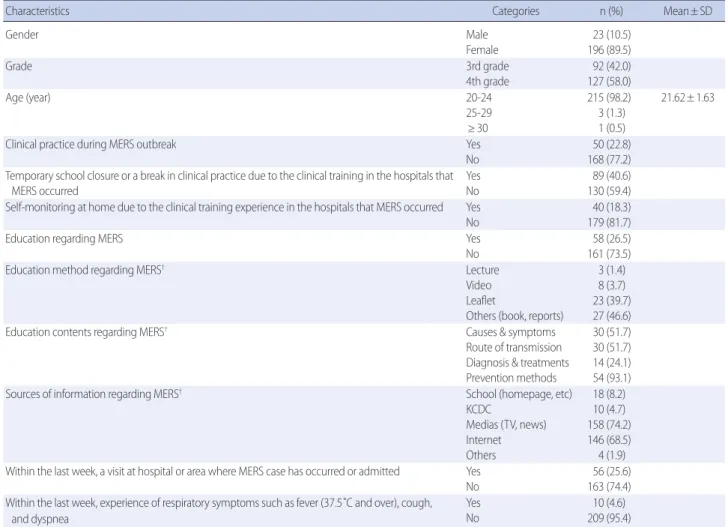Click the 'visit at hospital or area' row label
This screenshot has height=527, width=728.
pyautogui.click(x=202, y=471)
